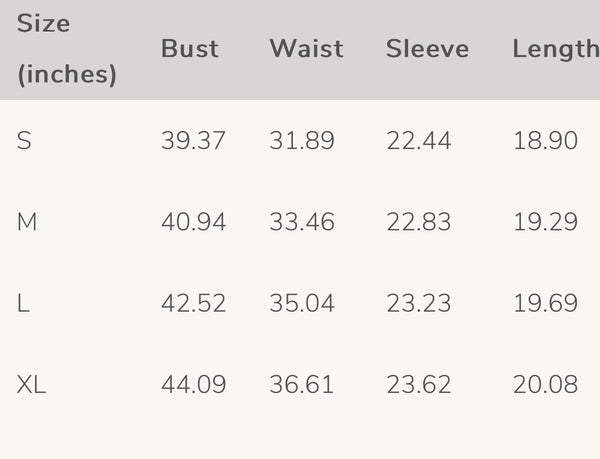
Task: Select the bust measurement 40.94
Action: (193, 222)
